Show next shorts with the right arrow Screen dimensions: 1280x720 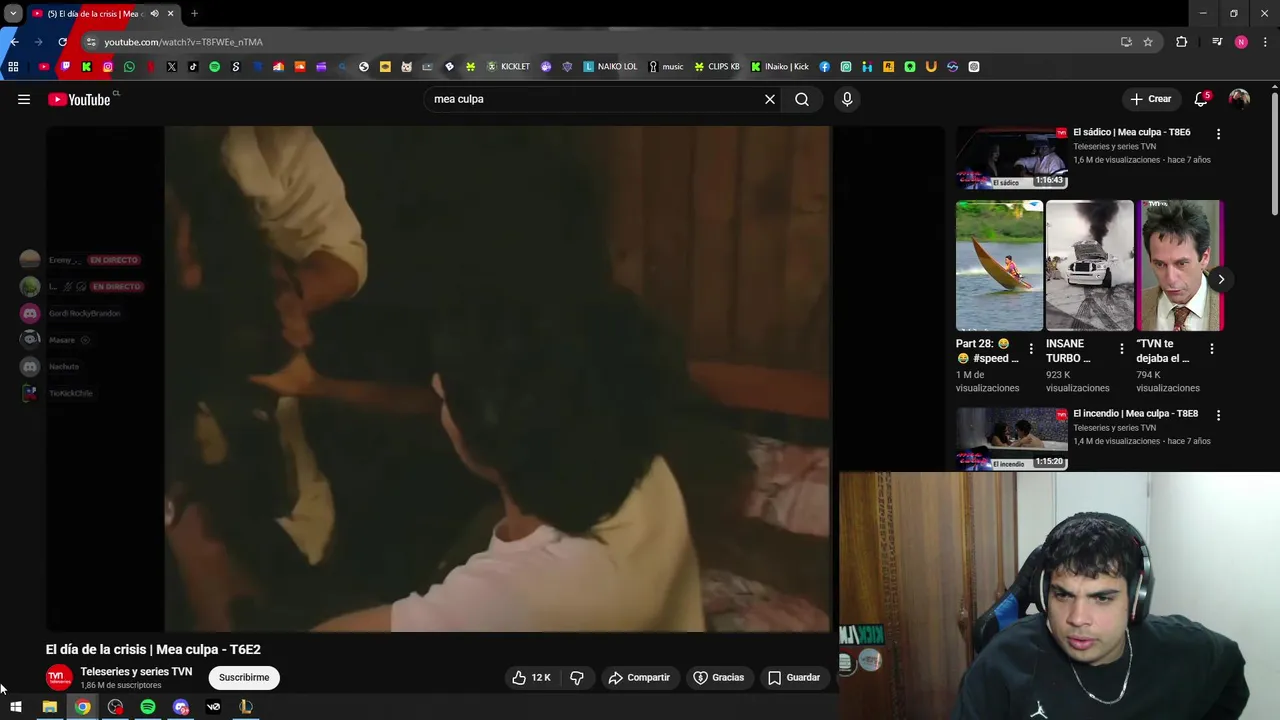point(1220,279)
